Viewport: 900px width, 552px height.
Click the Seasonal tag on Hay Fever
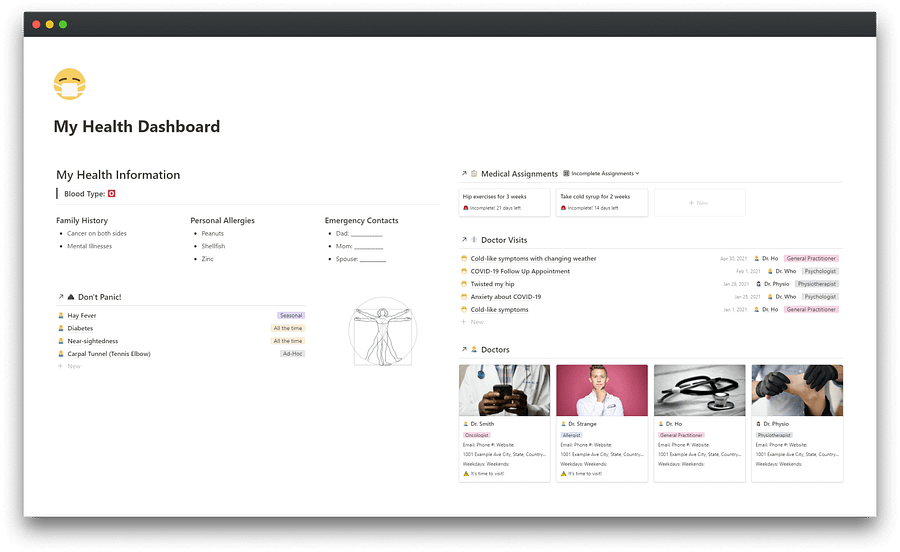tap(291, 316)
